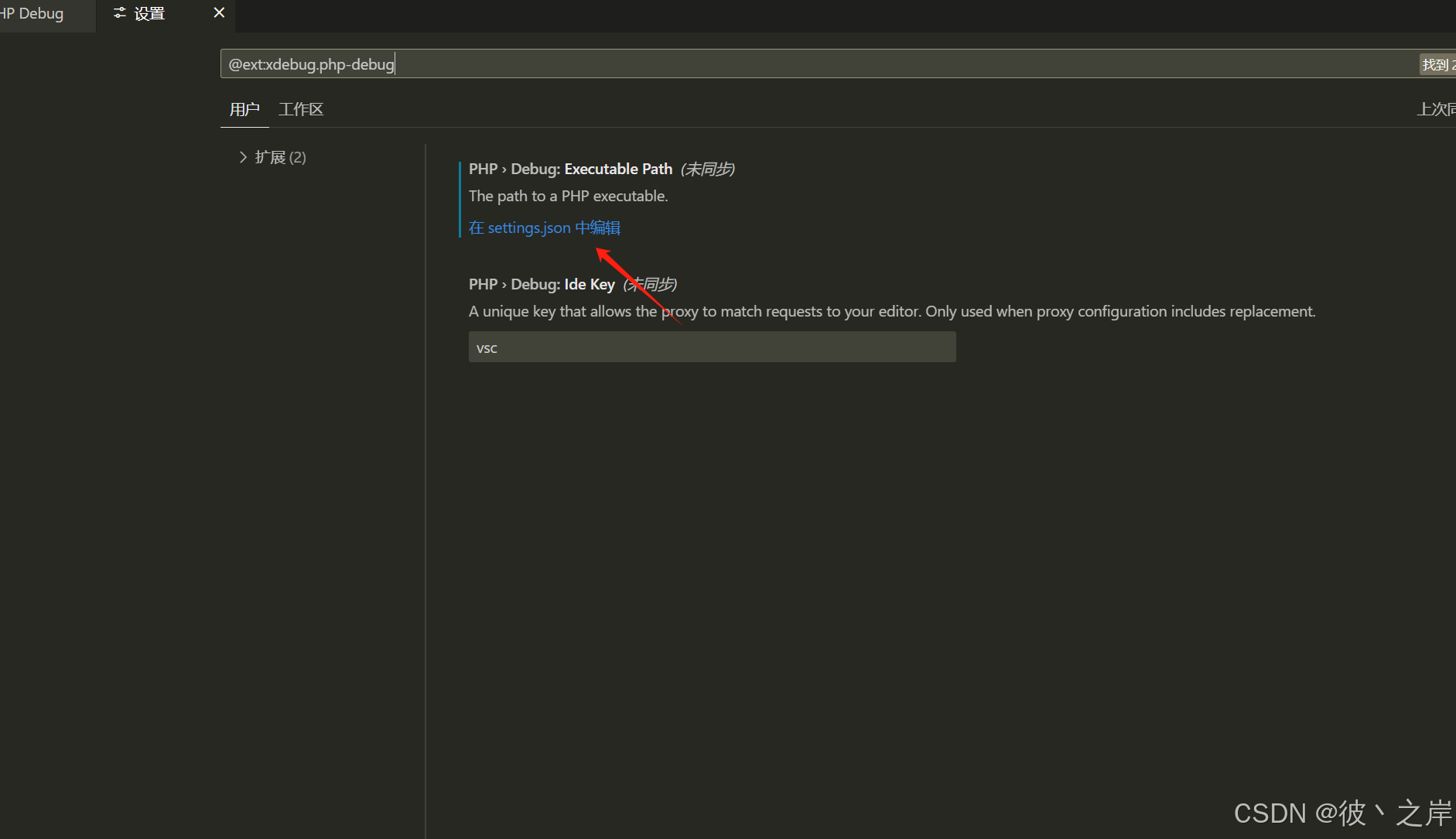Click the cursor position in the search field
This screenshot has width=1456, height=839.
click(395, 63)
